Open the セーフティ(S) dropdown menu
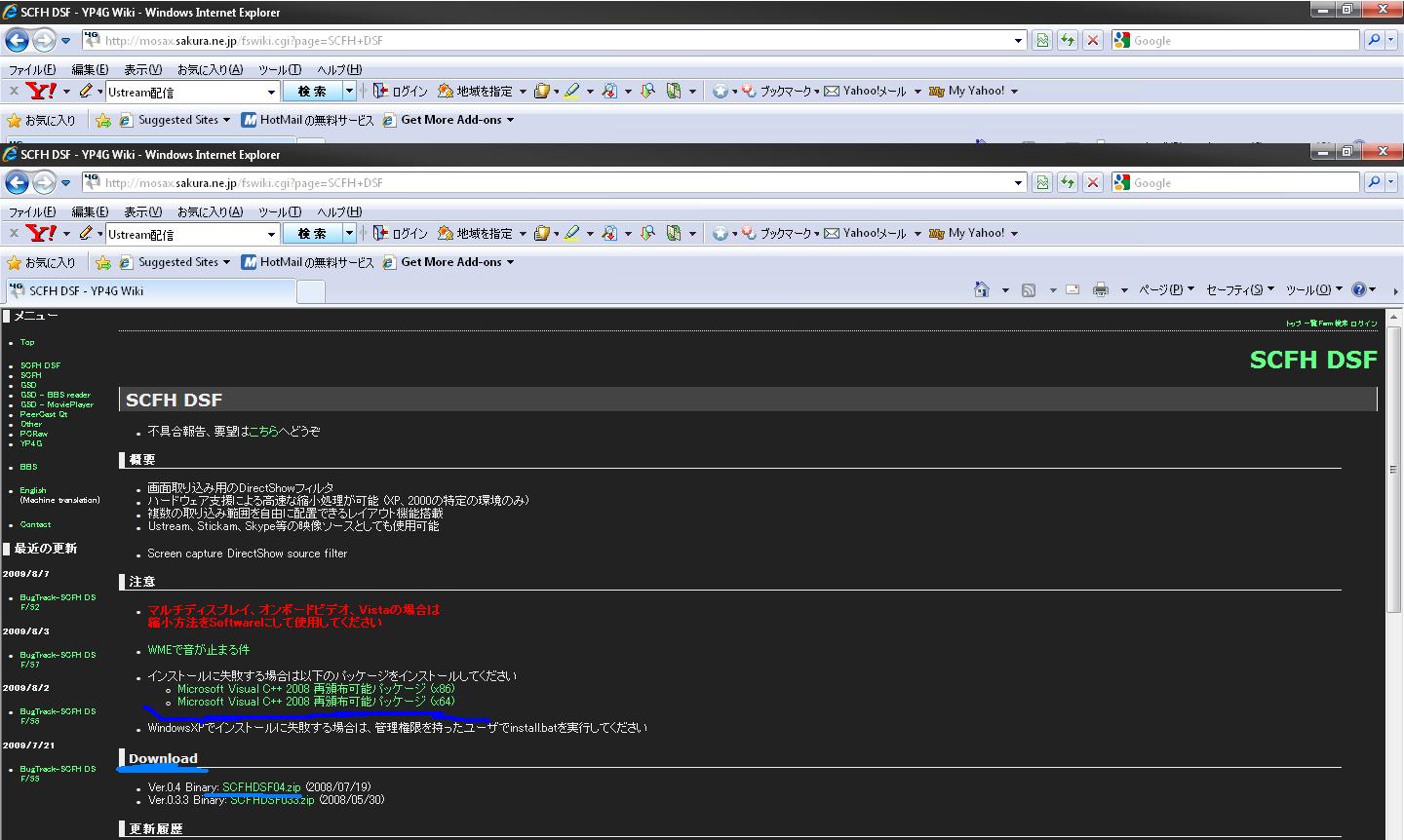The height and width of the screenshot is (840, 1404). point(1240,290)
